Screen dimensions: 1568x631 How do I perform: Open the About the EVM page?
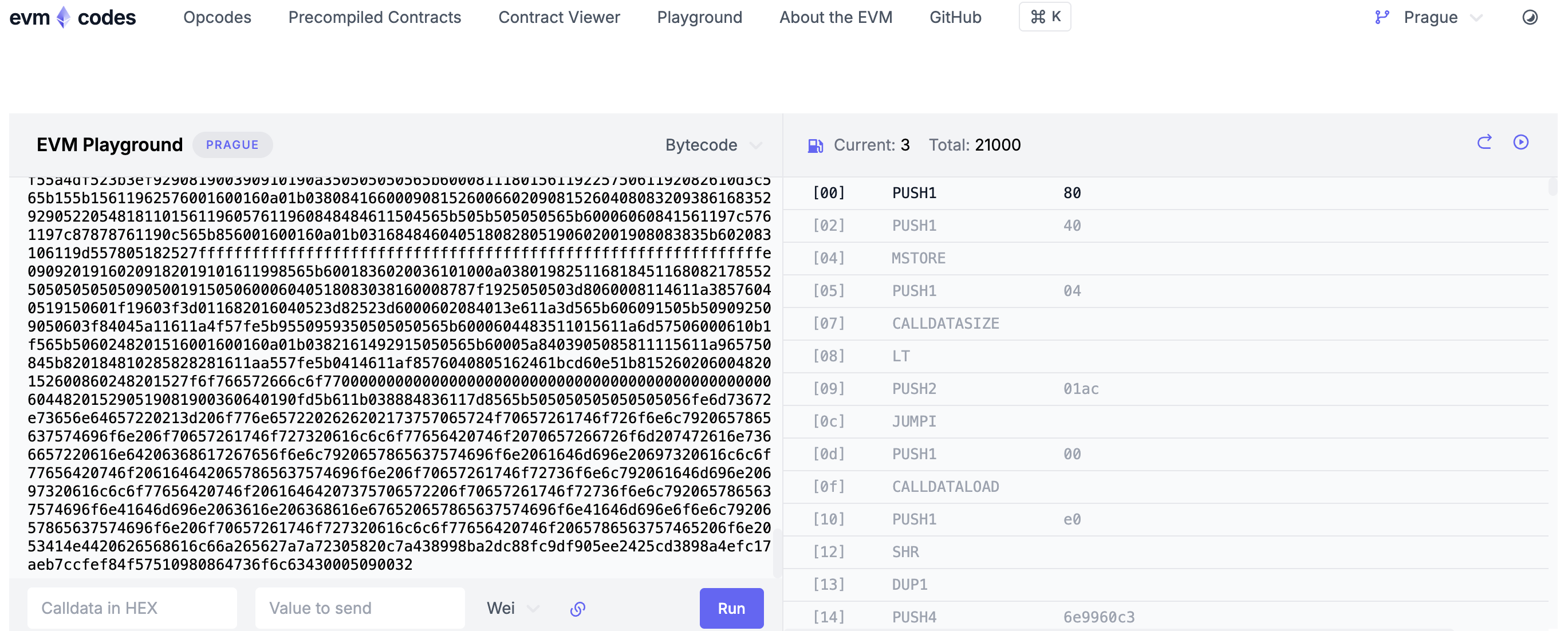click(x=835, y=17)
